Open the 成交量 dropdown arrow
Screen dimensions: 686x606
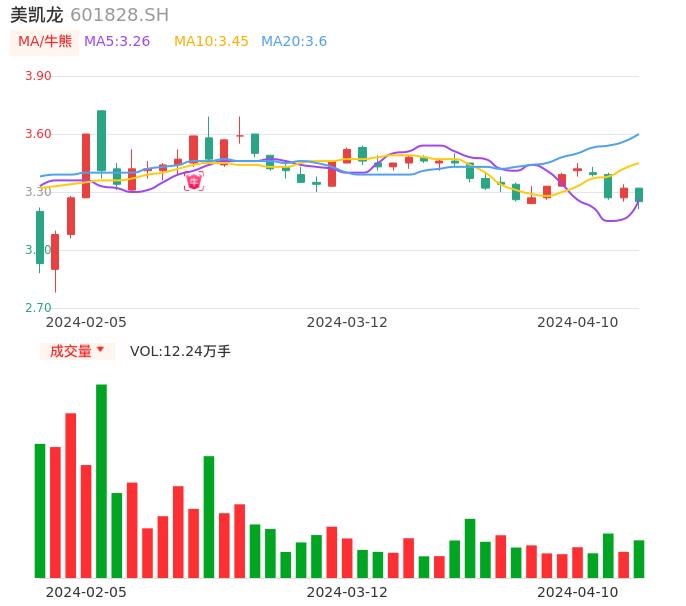point(100,350)
